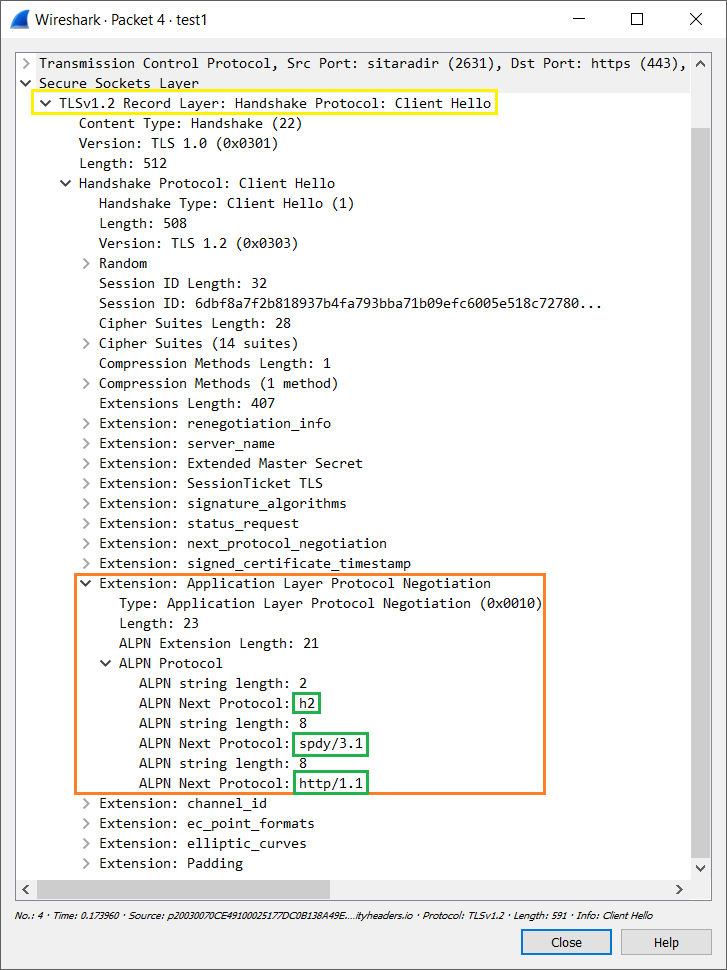Expand Extension: Extended Master Secret
This screenshot has width=727, height=970.
tap(85, 463)
